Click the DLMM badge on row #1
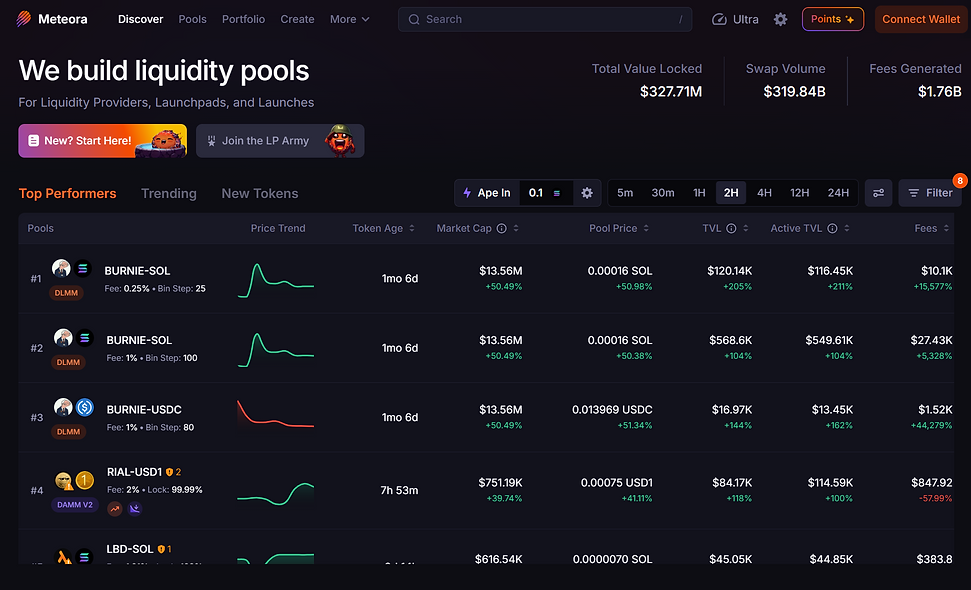 pyautogui.click(x=66, y=293)
